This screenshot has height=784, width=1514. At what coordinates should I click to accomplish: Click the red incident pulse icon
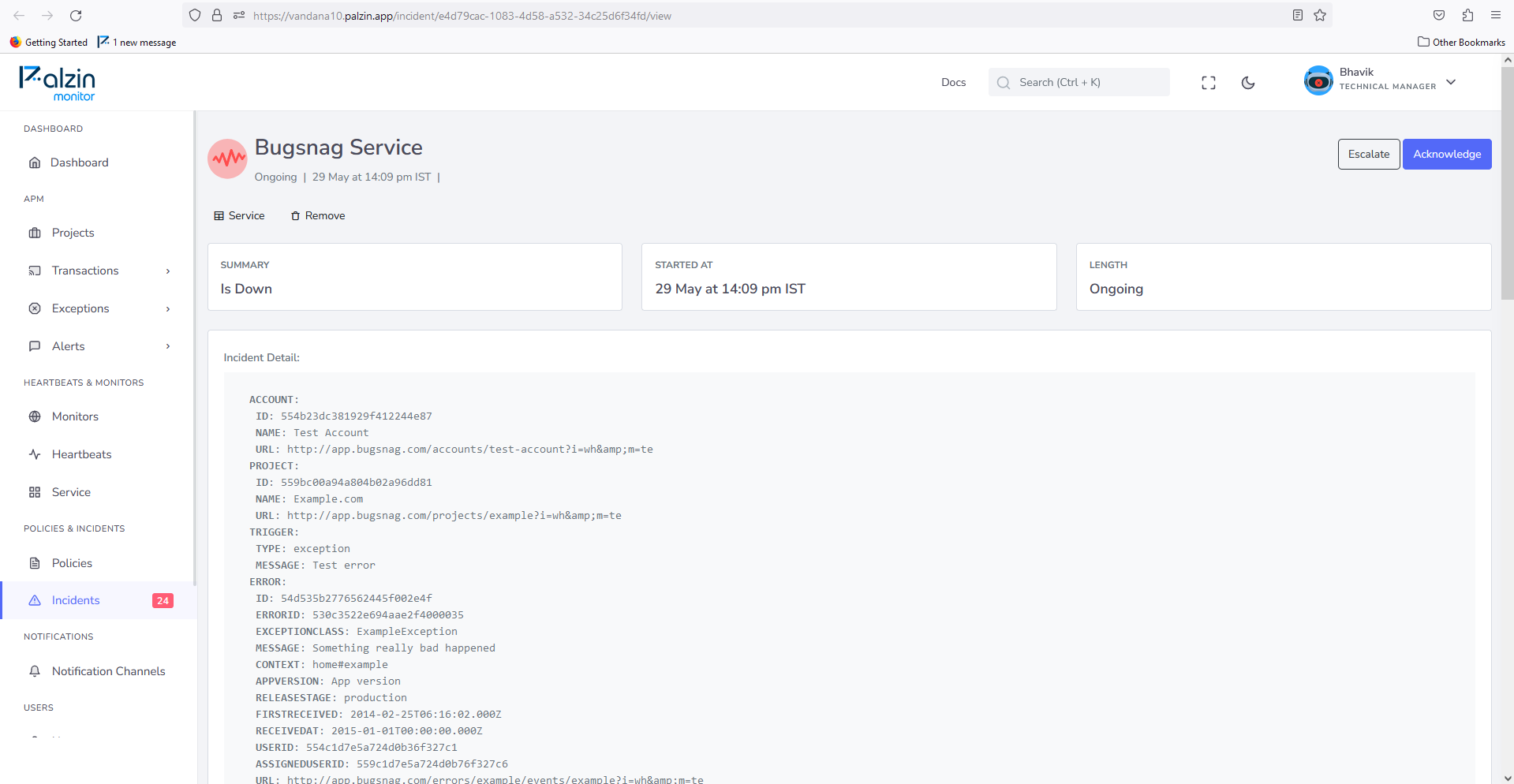point(227,159)
